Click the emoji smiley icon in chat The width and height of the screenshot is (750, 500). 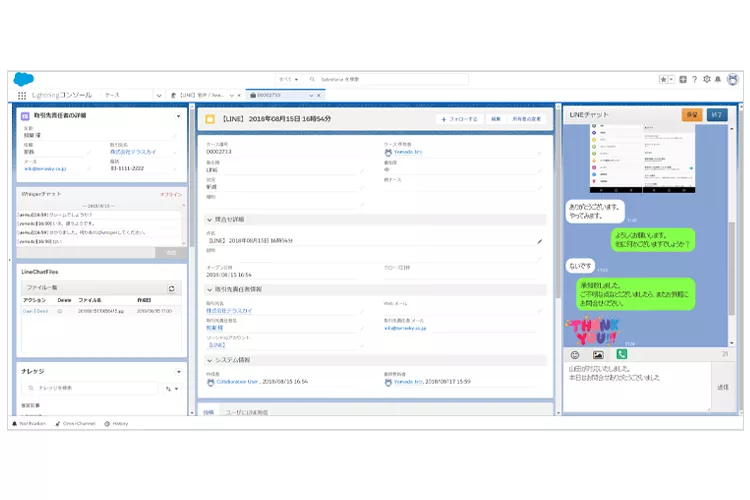point(575,355)
